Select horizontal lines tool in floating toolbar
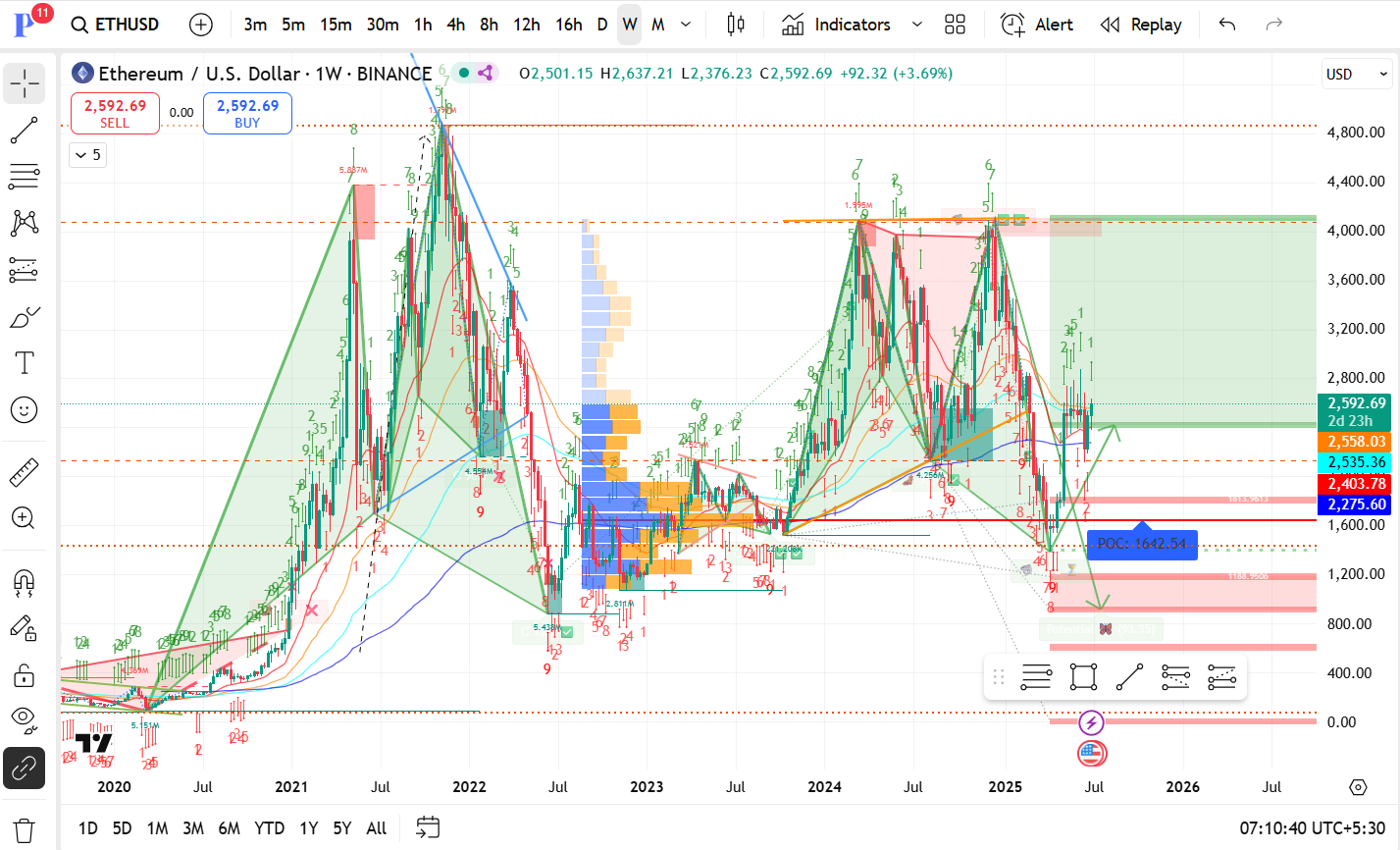This screenshot has height=850, width=1400. click(x=1036, y=676)
